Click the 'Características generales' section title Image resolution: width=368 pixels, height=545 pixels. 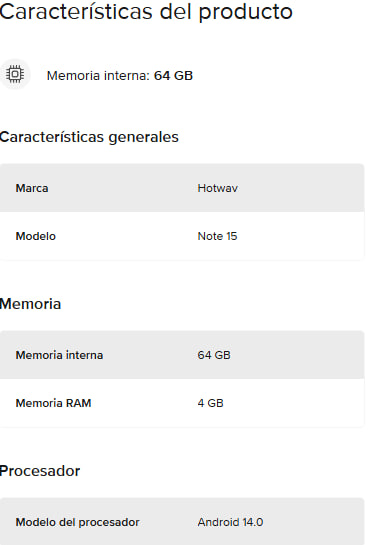[x=89, y=137]
